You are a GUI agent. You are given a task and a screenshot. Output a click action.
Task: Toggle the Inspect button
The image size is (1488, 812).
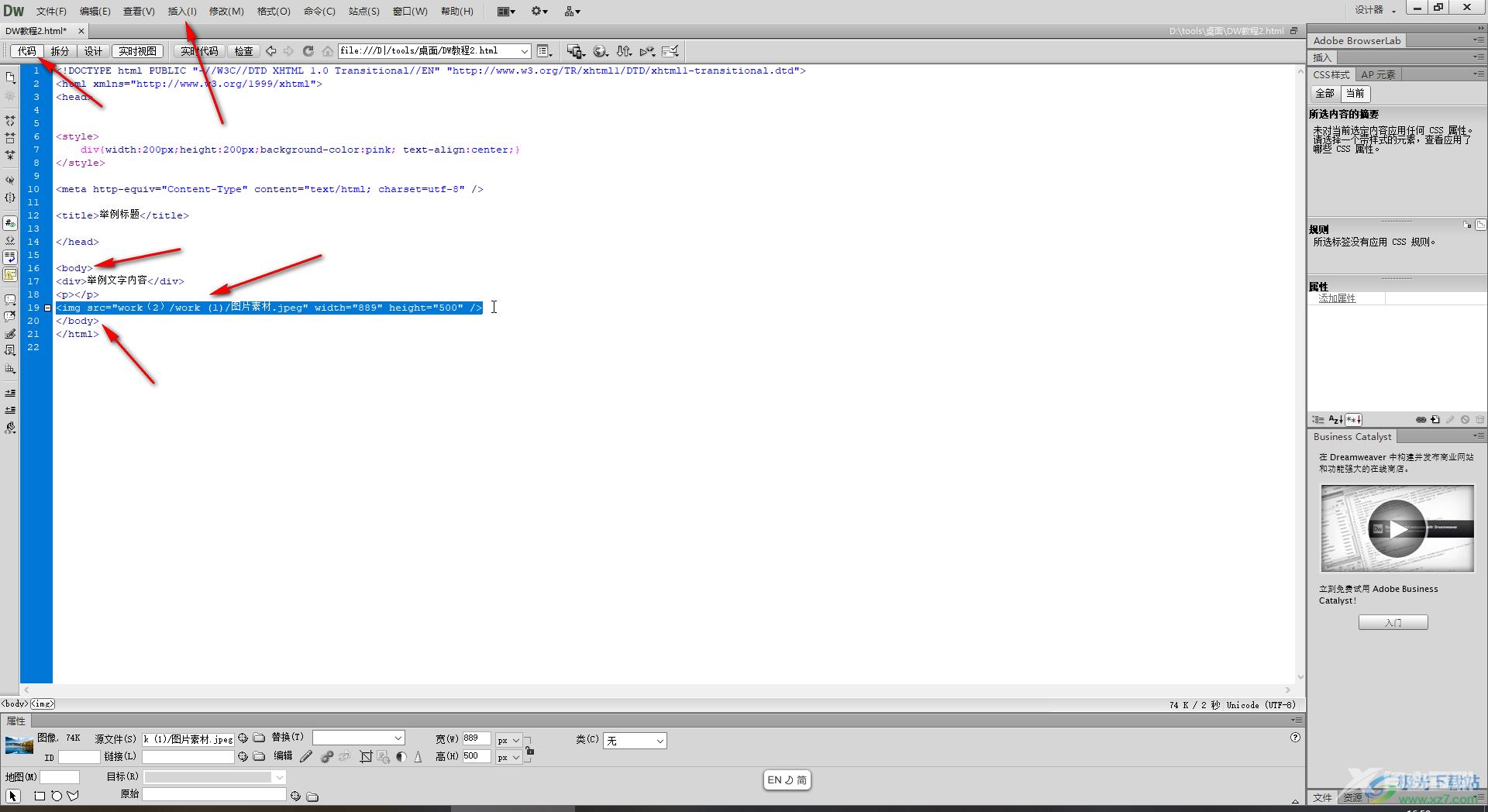(243, 51)
